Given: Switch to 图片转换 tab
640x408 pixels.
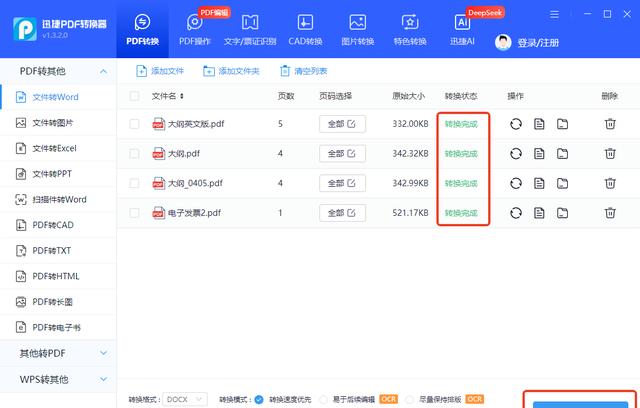Looking at the screenshot, I should (358, 29).
